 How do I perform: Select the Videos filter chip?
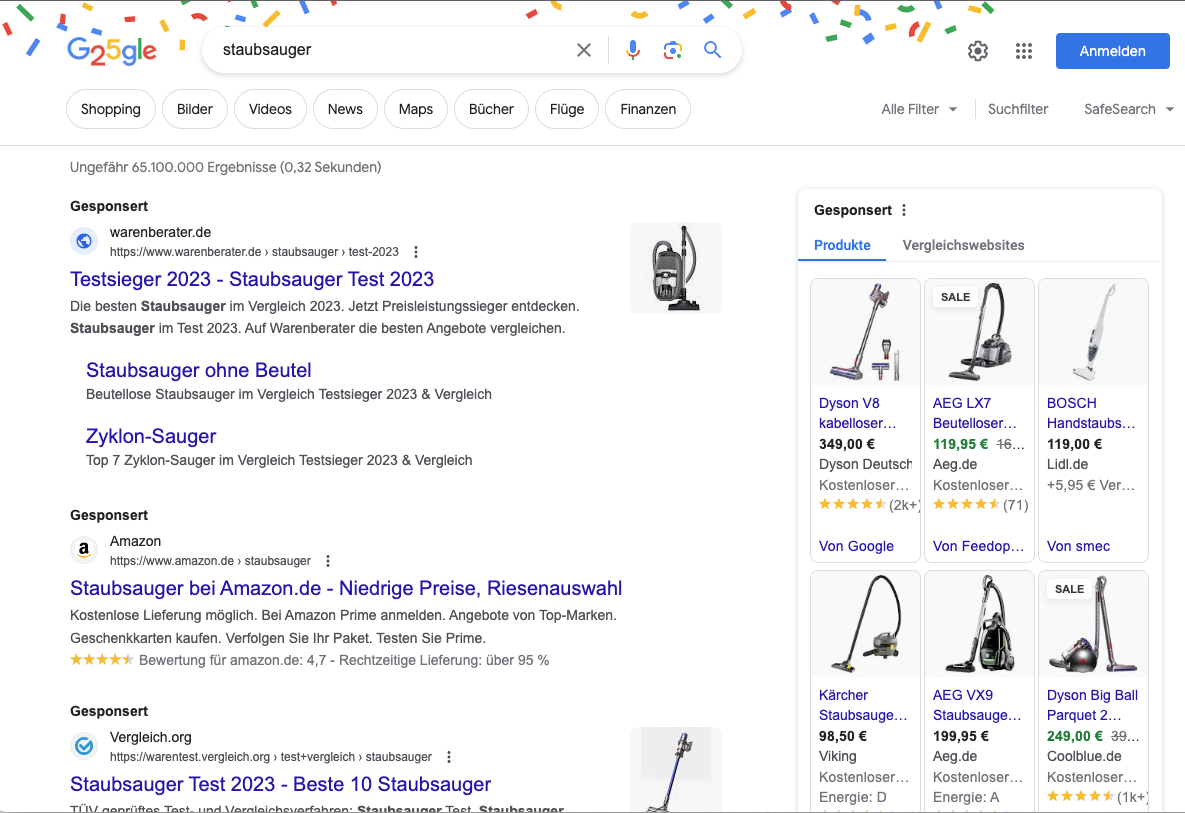pos(270,109)
